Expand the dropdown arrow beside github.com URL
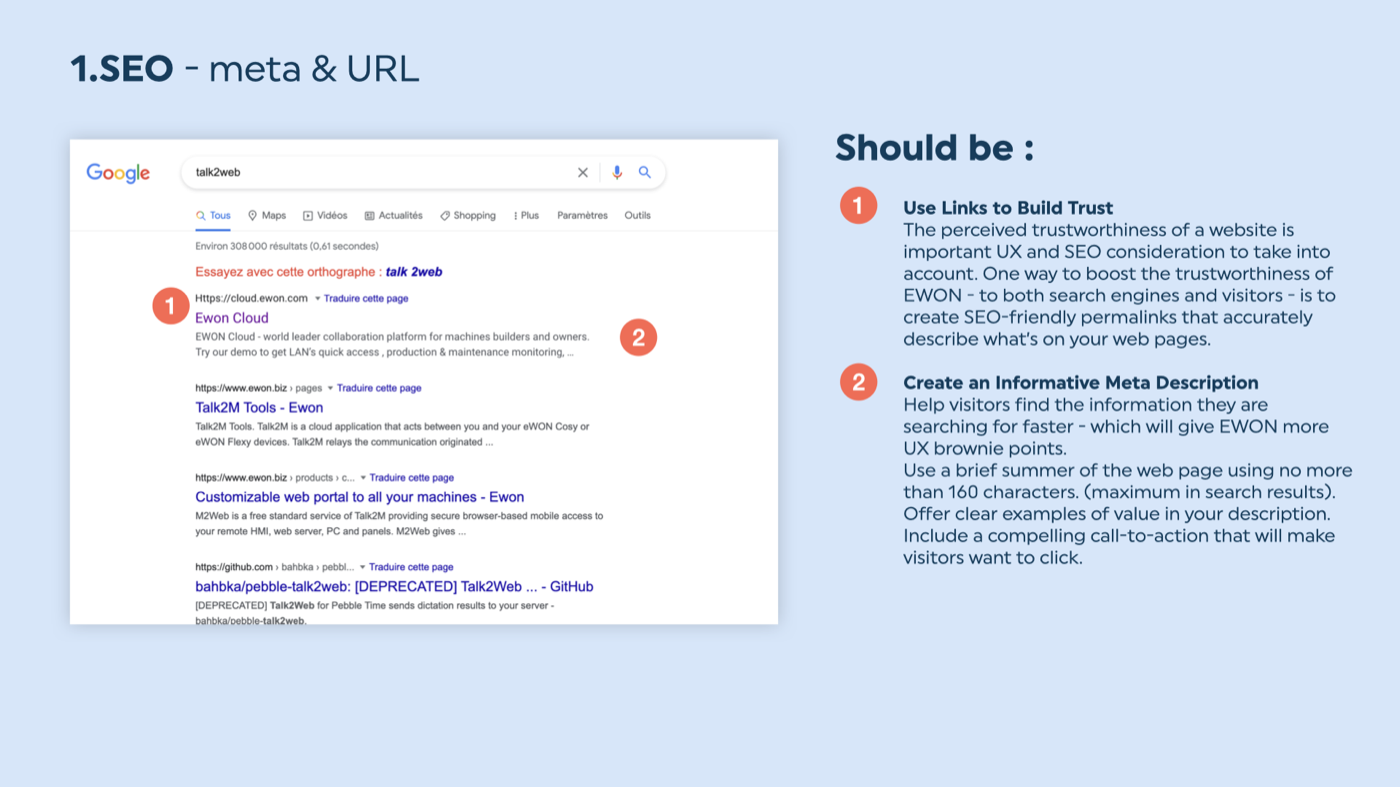Image resolution: width=1400 pixels, height=787 pixels. click(363, 567)
